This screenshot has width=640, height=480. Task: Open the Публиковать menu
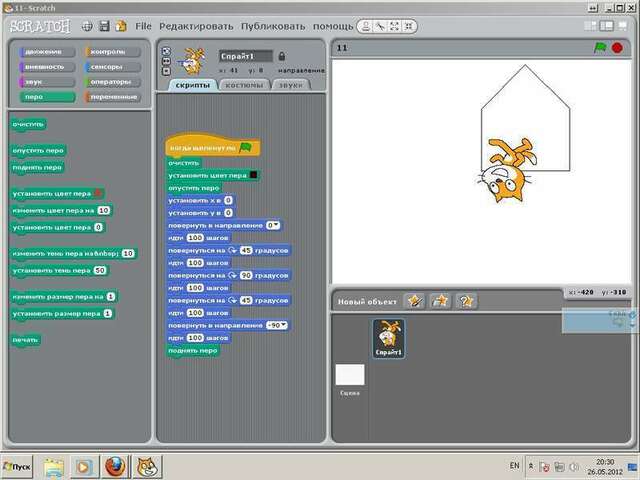[273, 27]
